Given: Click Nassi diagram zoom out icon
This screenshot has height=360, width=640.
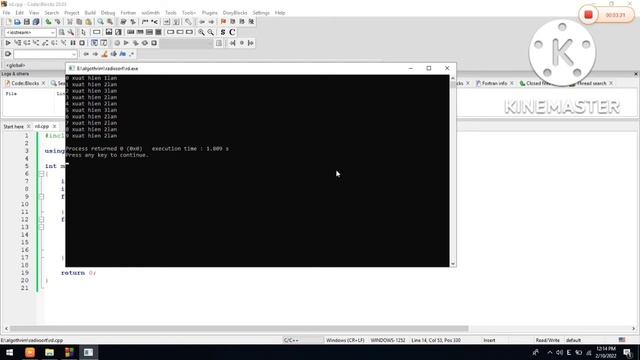Looking at the screenshot, I should tap(211, 32).
